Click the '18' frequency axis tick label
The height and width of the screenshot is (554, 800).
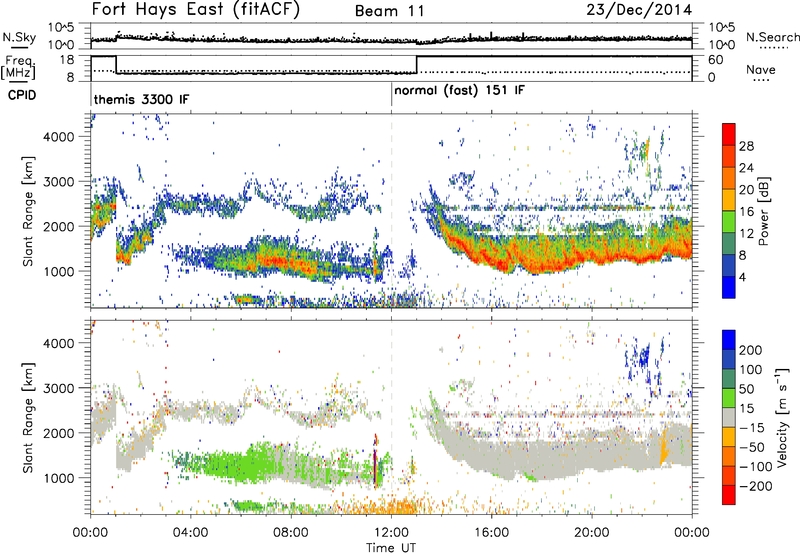[67, 60]
